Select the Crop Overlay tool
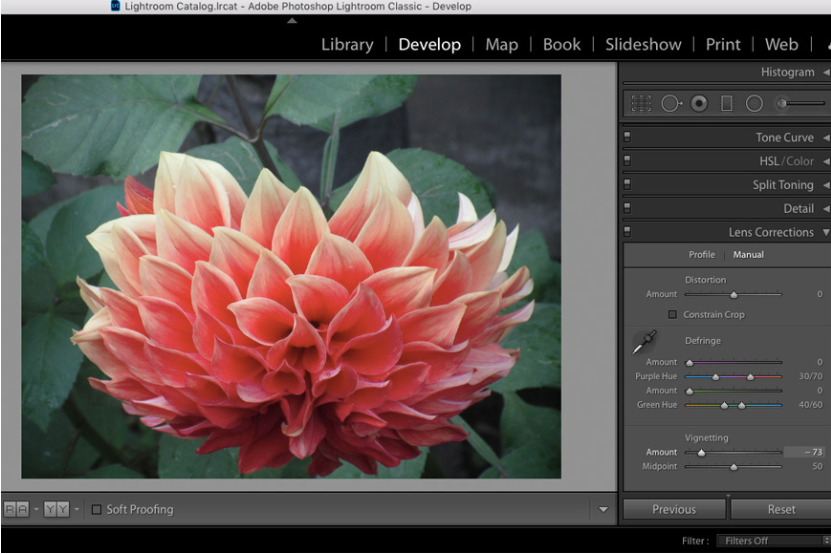Image resolution: width=831 pixels, height=554 pixels. coord(641,103)
